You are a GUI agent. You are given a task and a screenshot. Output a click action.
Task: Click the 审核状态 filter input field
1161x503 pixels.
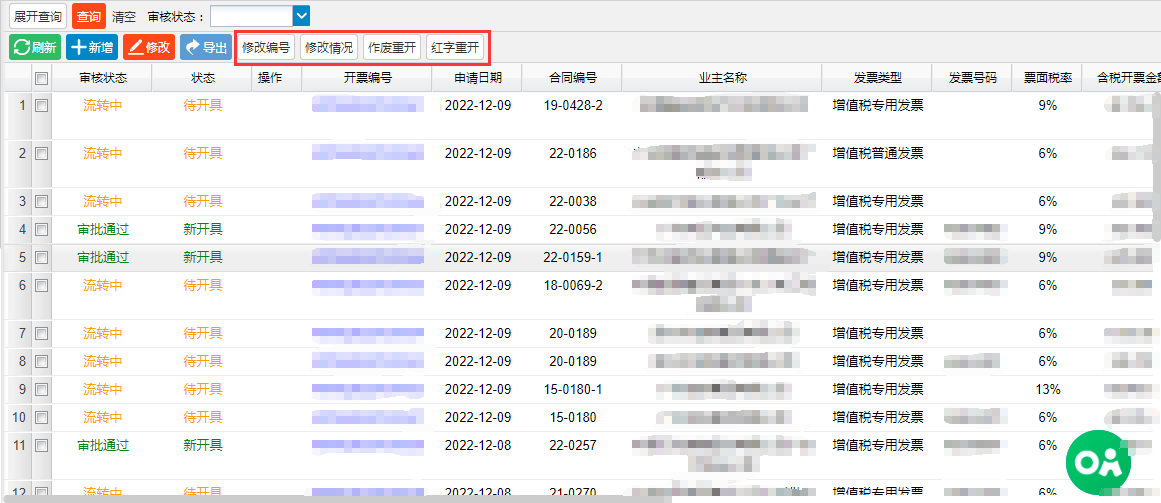(251, 16)
